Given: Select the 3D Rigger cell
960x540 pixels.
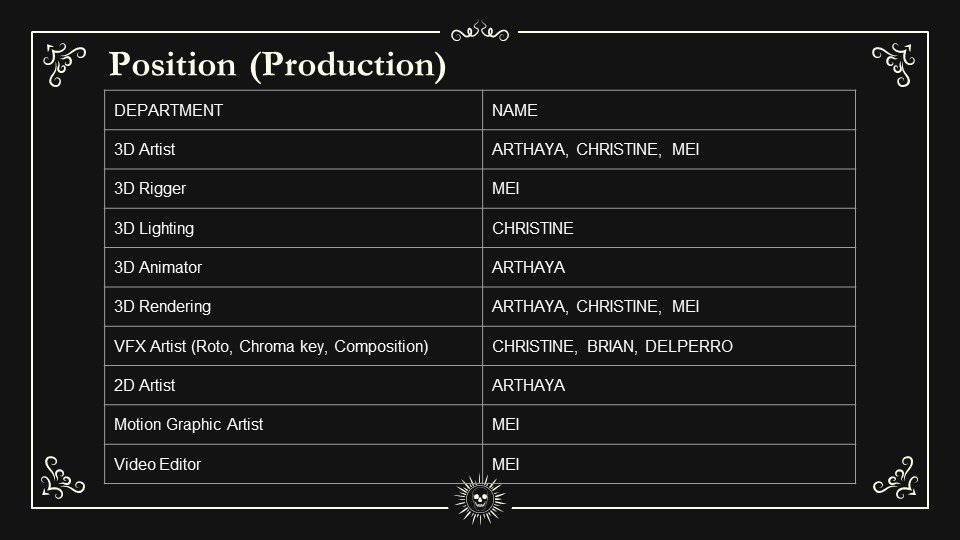Looking at the screenshot, I should [x=293, y=189].
